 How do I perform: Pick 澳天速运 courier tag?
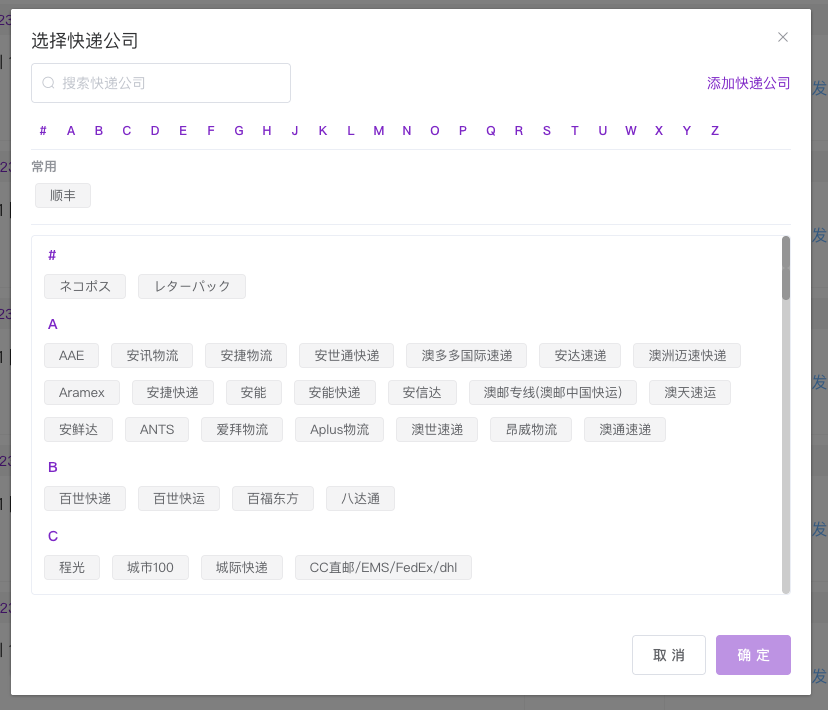point(690,392)
